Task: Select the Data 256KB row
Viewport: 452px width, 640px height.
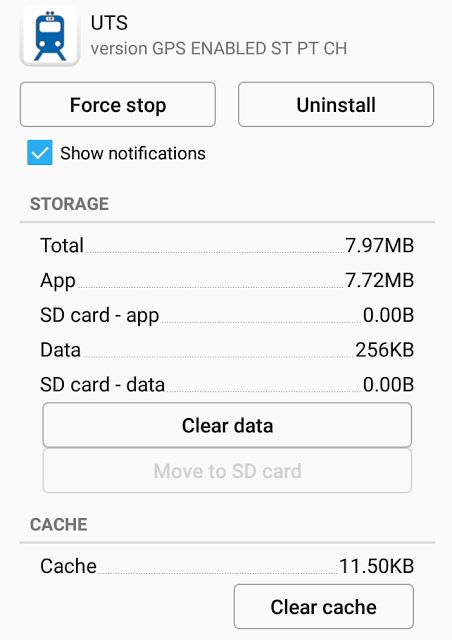Action: (227, 350)
